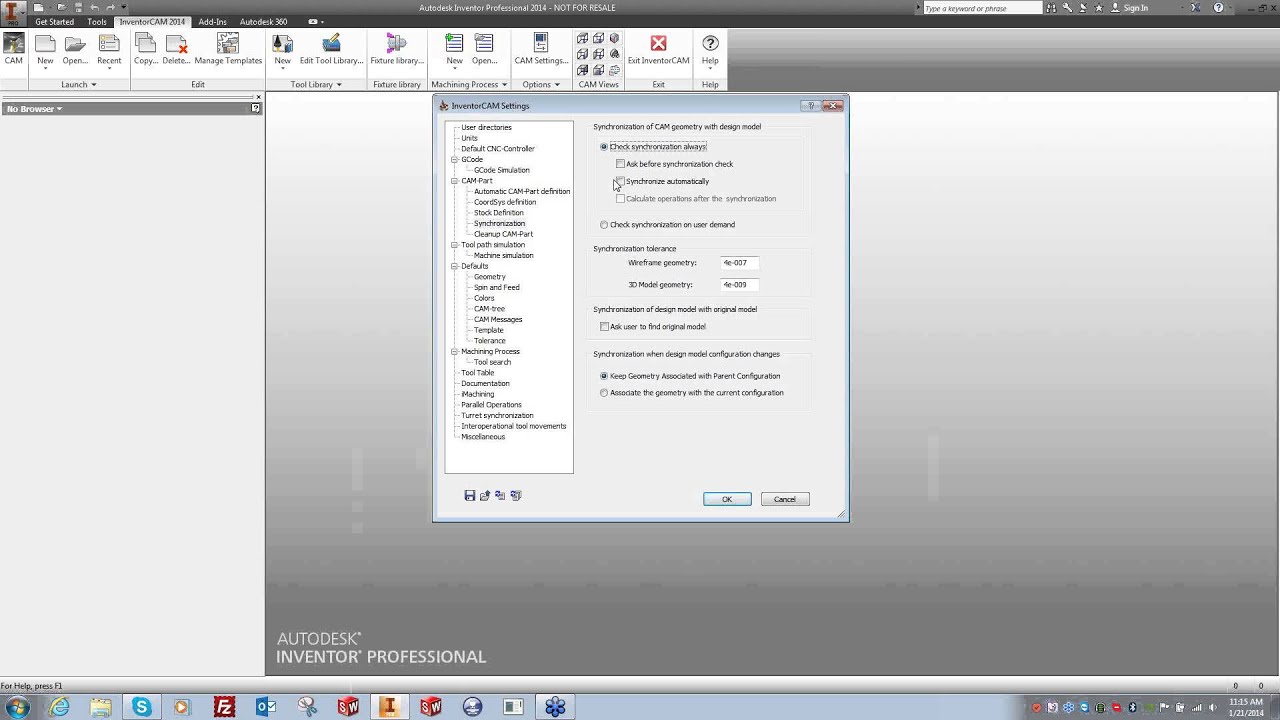
Task: Click the Windows Start button
Action: click(17, 707)
